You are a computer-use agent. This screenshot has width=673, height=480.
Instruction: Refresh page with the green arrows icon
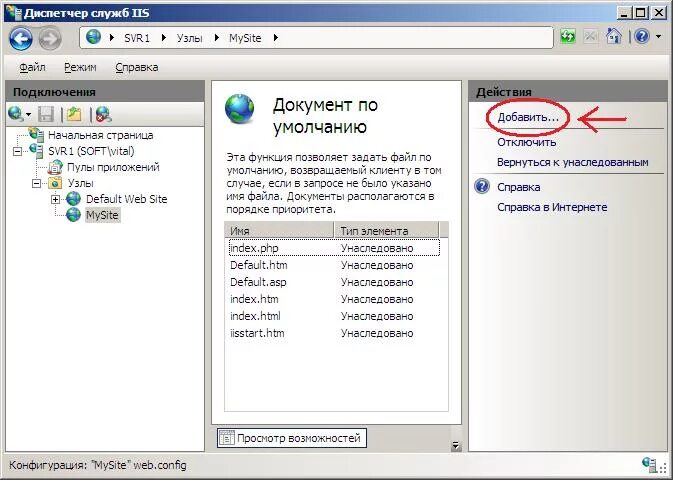click(568, 36)
